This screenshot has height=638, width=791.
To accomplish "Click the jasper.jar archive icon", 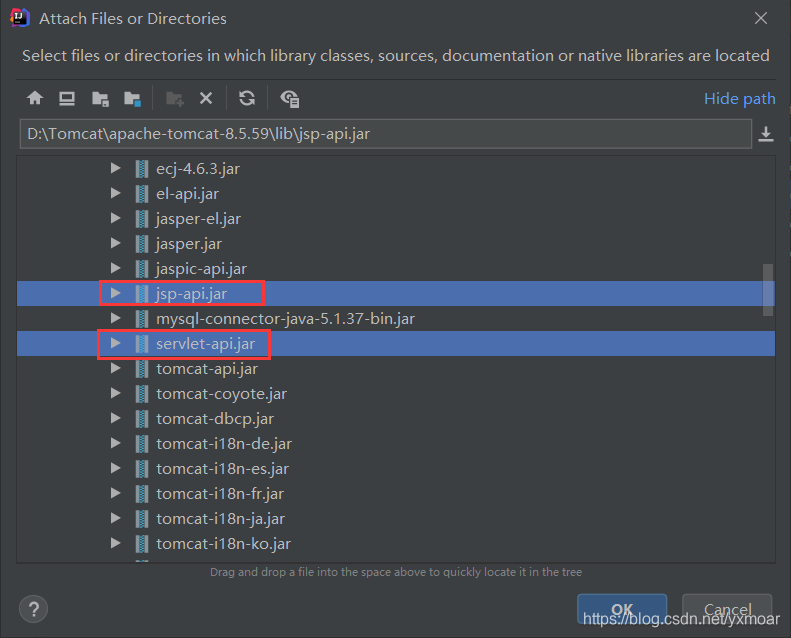I will (x=142, y=244).
